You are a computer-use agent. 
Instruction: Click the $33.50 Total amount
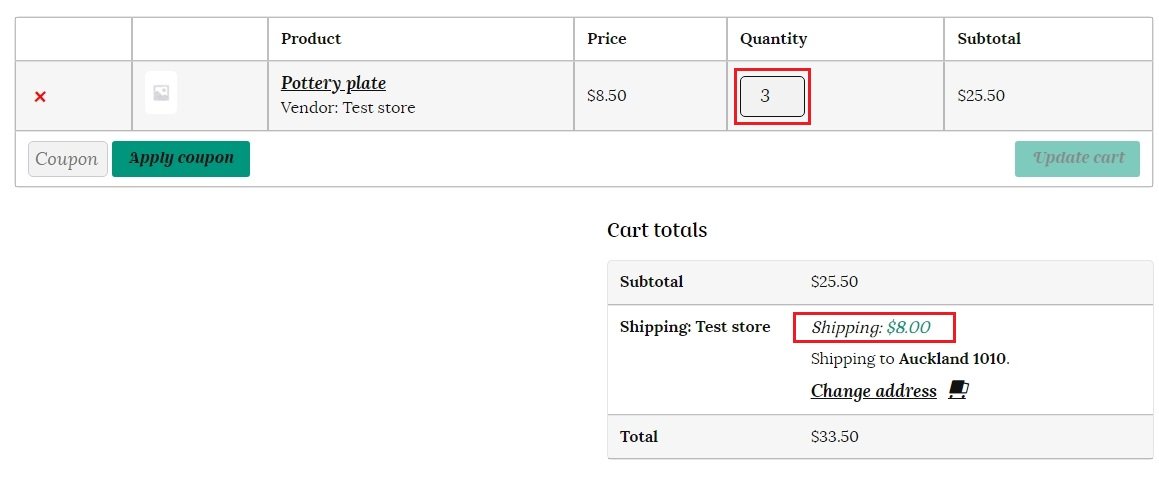835,437
